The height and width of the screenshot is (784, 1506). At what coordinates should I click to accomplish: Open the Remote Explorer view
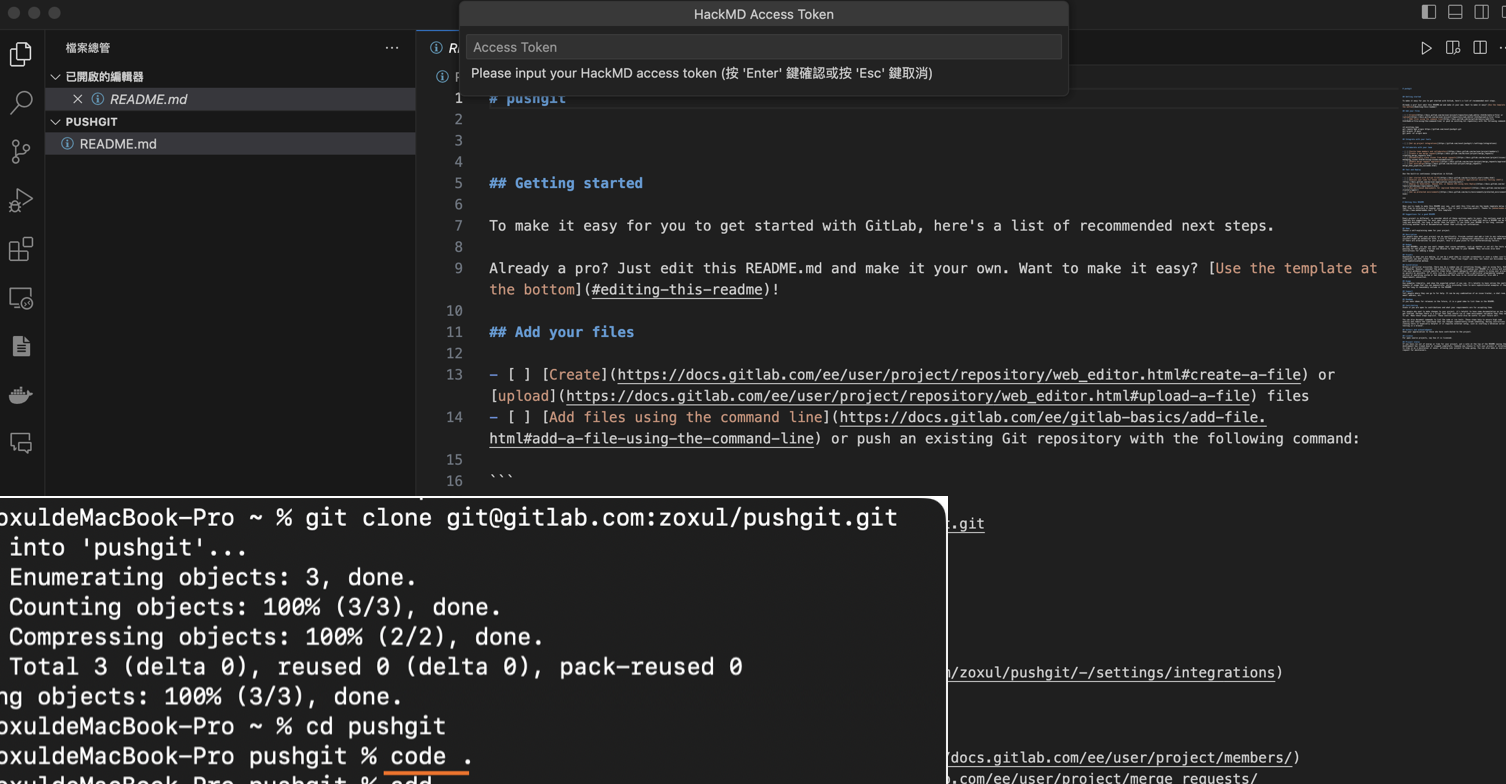coord(21,298)
